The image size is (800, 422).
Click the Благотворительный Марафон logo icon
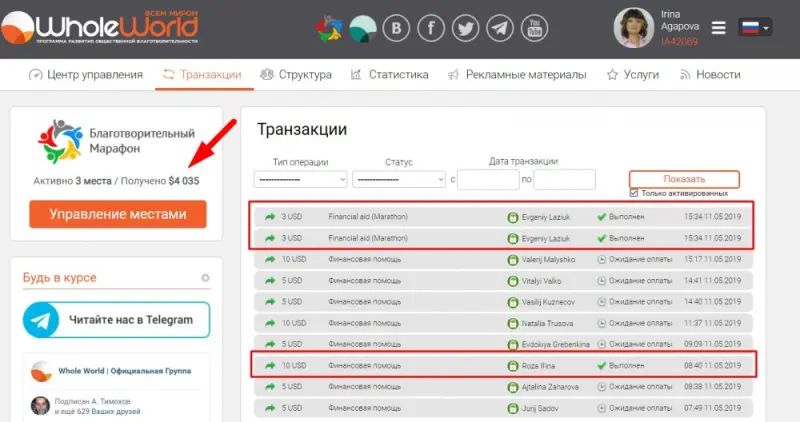[60, 141]
